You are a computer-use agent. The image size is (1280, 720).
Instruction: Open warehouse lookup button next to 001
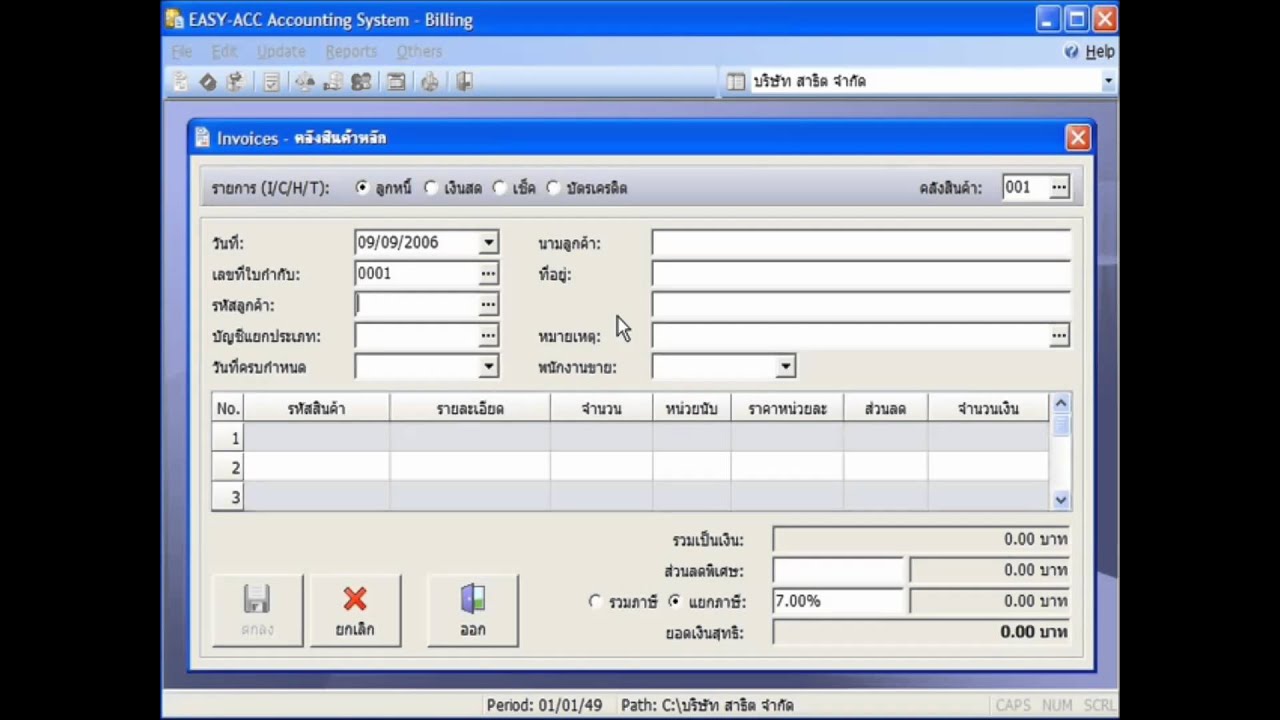[1059, 187]
